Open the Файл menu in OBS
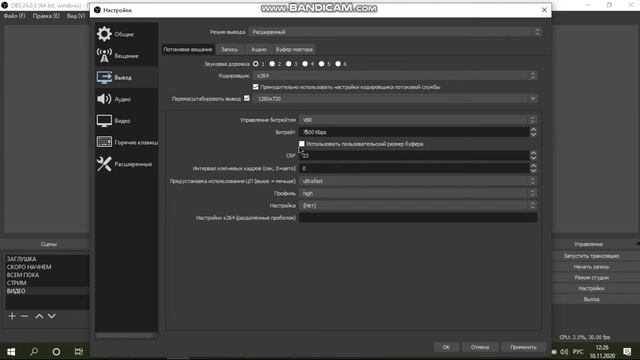The height and width of the screenshot is (360, 640). 14,16
